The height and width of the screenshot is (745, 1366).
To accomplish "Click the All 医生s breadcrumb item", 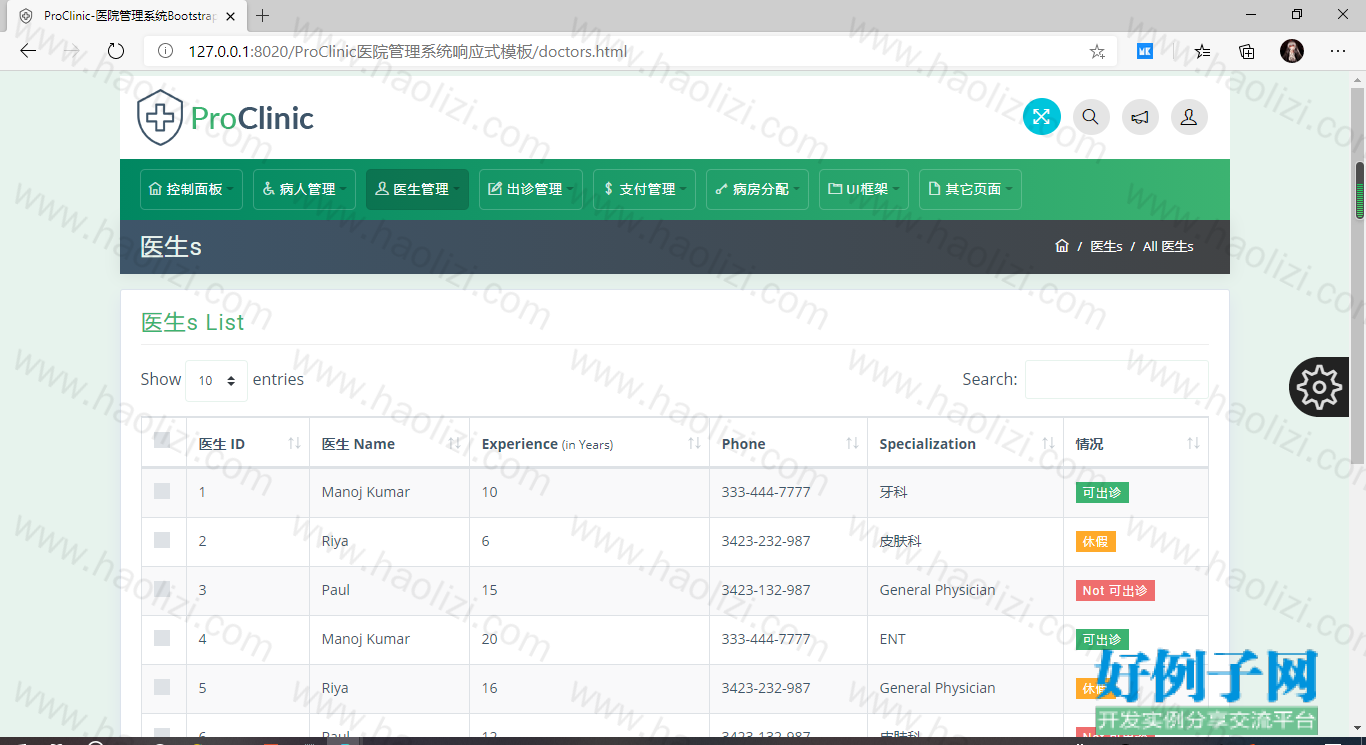I will [1168, 246].
